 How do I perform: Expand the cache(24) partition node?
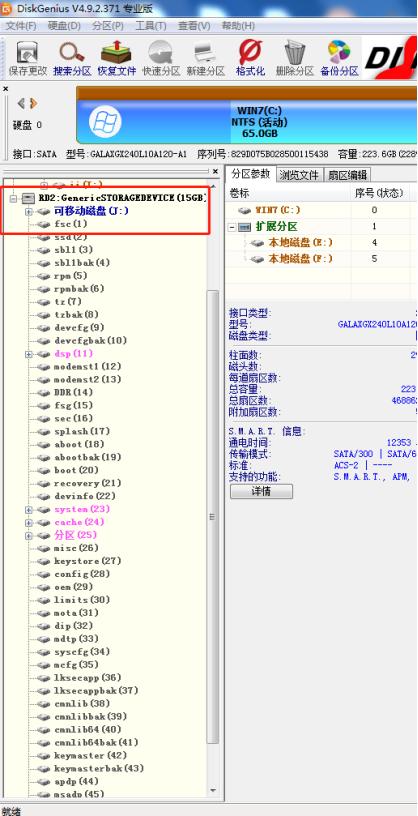[29, 522]
